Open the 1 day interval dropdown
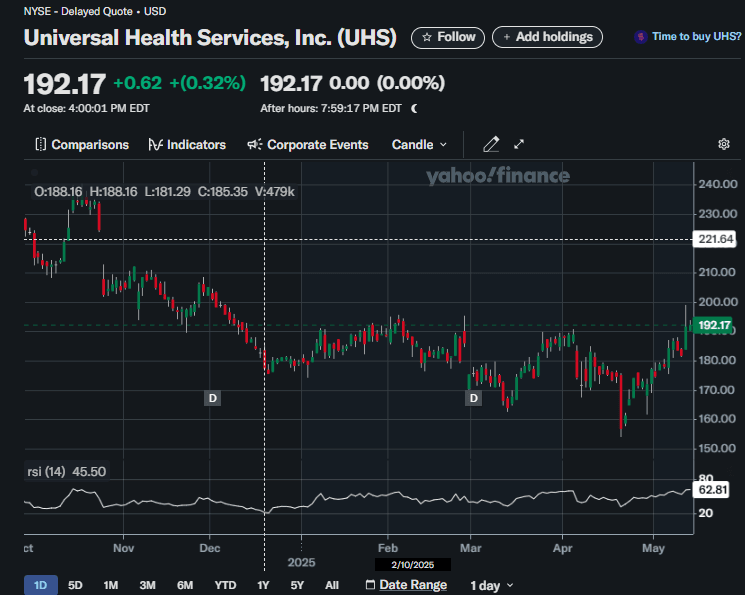Image resolution: width=745 pixels, height=595 pixels. [x=492, y=585]
